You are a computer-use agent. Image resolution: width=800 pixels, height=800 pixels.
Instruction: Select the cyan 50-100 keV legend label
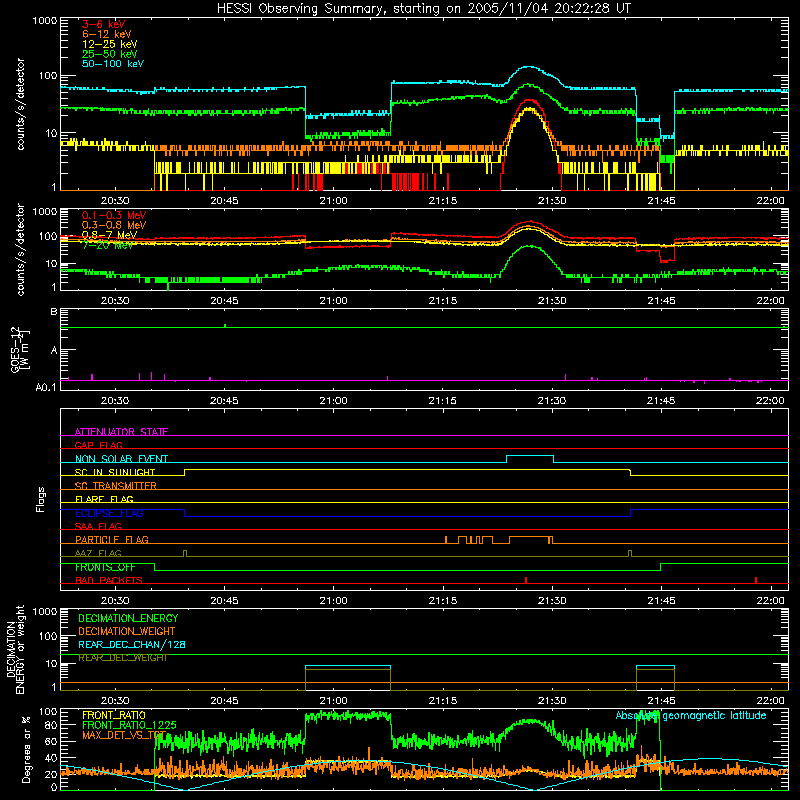[x=113, y=64]
